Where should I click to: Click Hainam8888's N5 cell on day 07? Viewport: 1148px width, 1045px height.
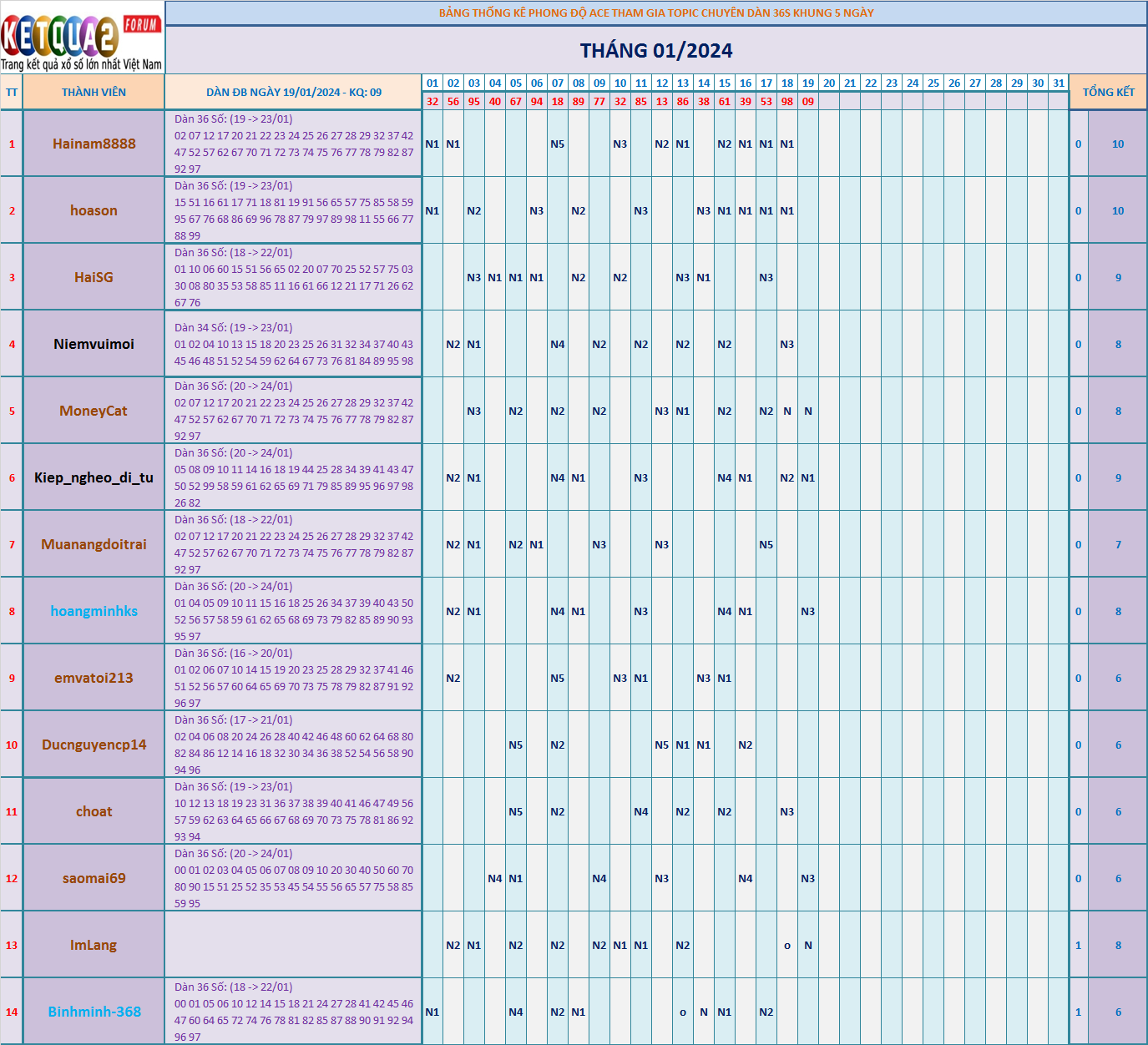pos(558,144)
